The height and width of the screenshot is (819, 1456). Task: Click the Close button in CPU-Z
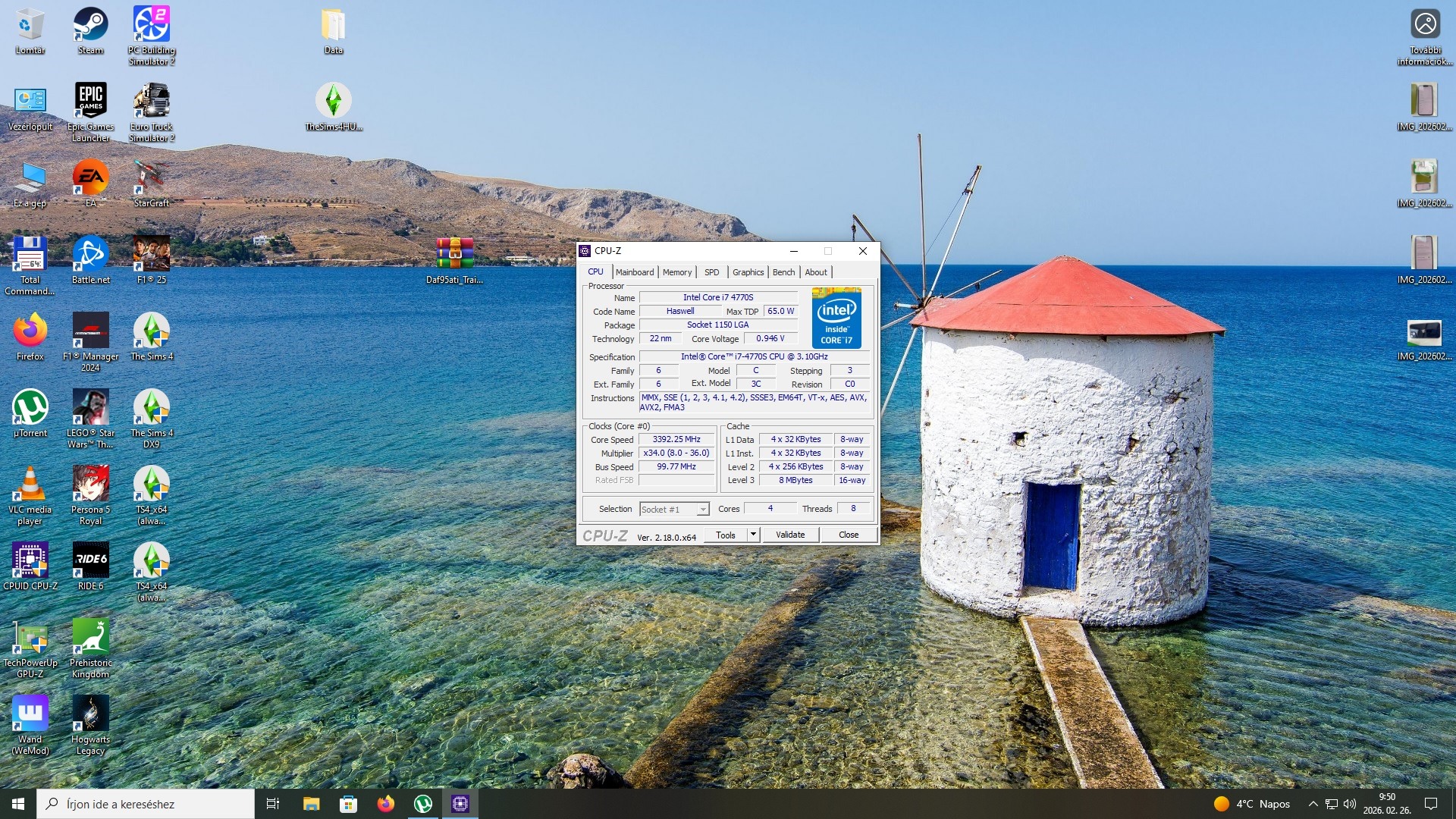848,535
